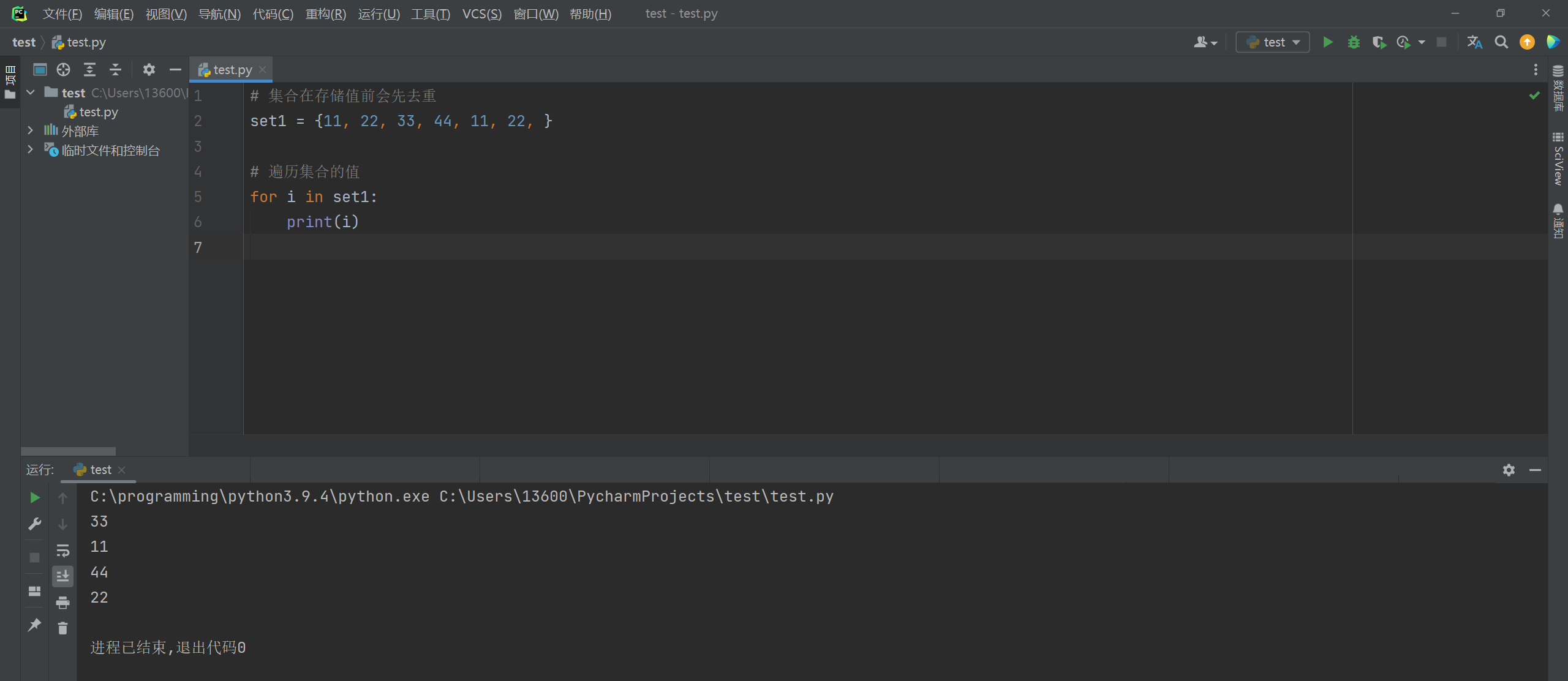Image resolution: width=1568 pixels, height=681 pixels.
Task: Clear run output with trash icon
Action: (62, 628)
